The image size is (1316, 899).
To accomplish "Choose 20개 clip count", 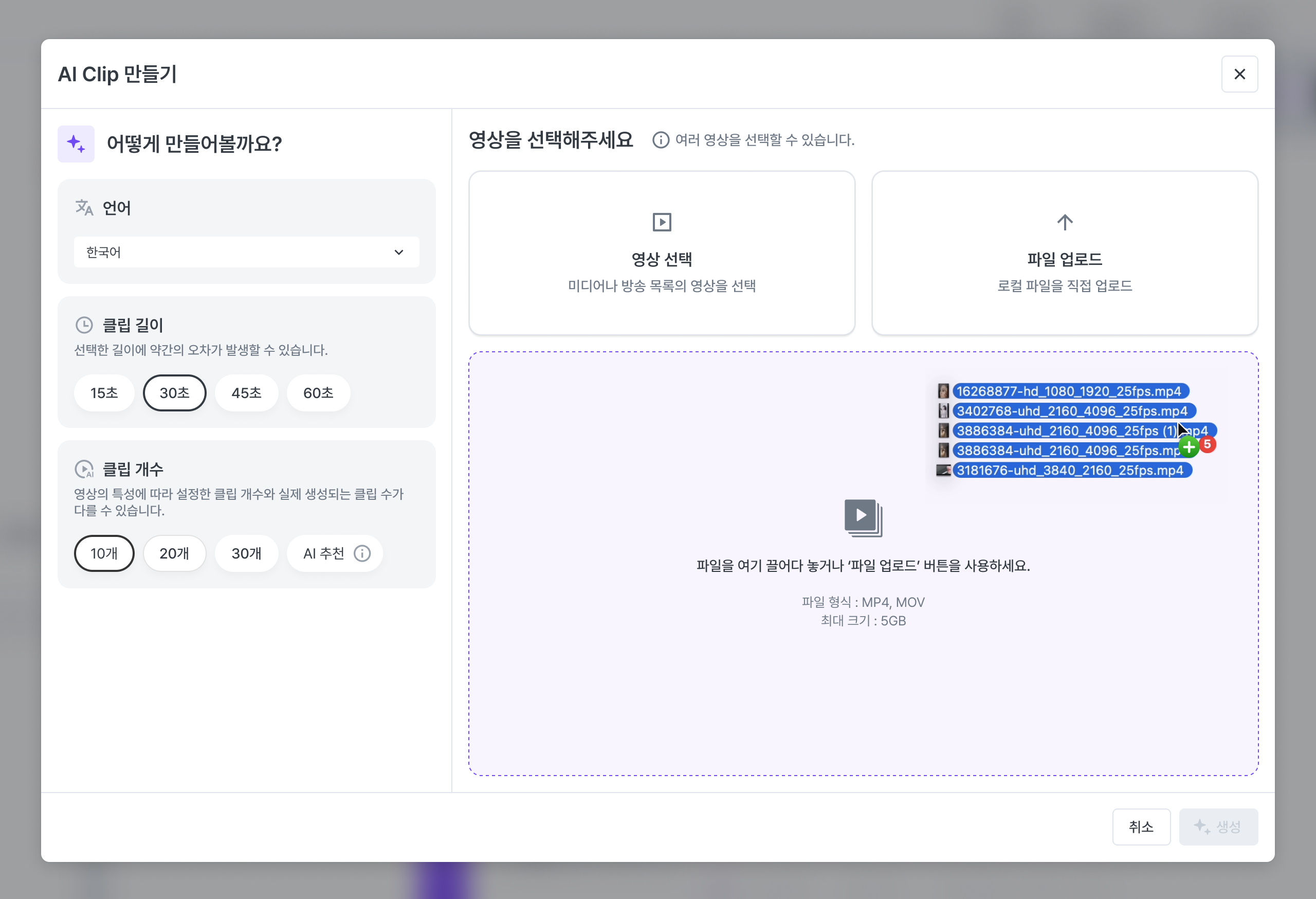I will pyautogui.click(x=174, y=553).
